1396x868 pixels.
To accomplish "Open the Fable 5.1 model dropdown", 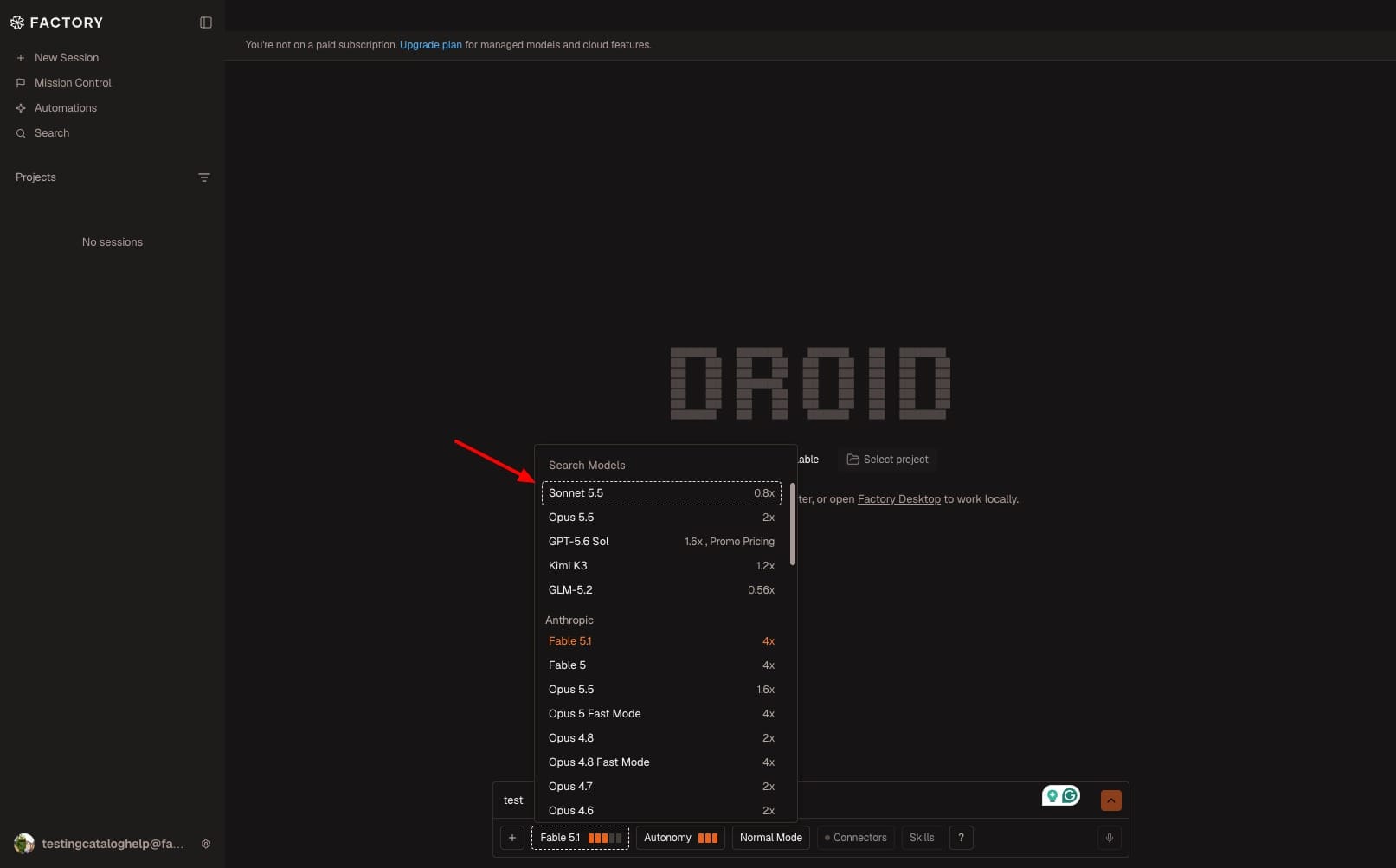I will 580,838.
